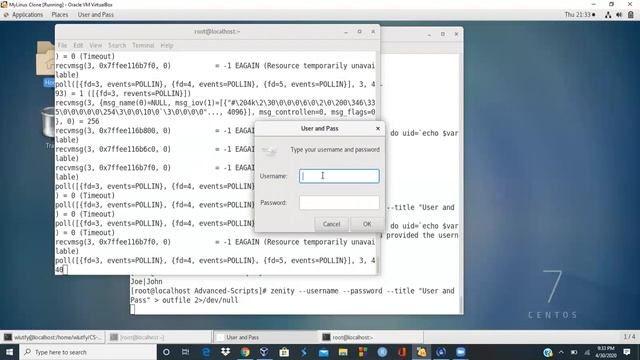The width and height of the screenshot is (640, 360).
Task: Click 'Pass" > outfile 2>/dev/null' line in terminal
Action: 184,300
